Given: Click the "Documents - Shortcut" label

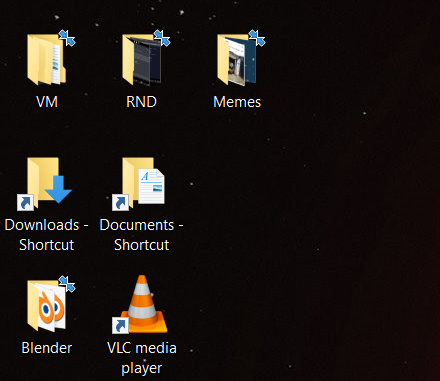Looking at the screenshot, I should coord(141,235).
